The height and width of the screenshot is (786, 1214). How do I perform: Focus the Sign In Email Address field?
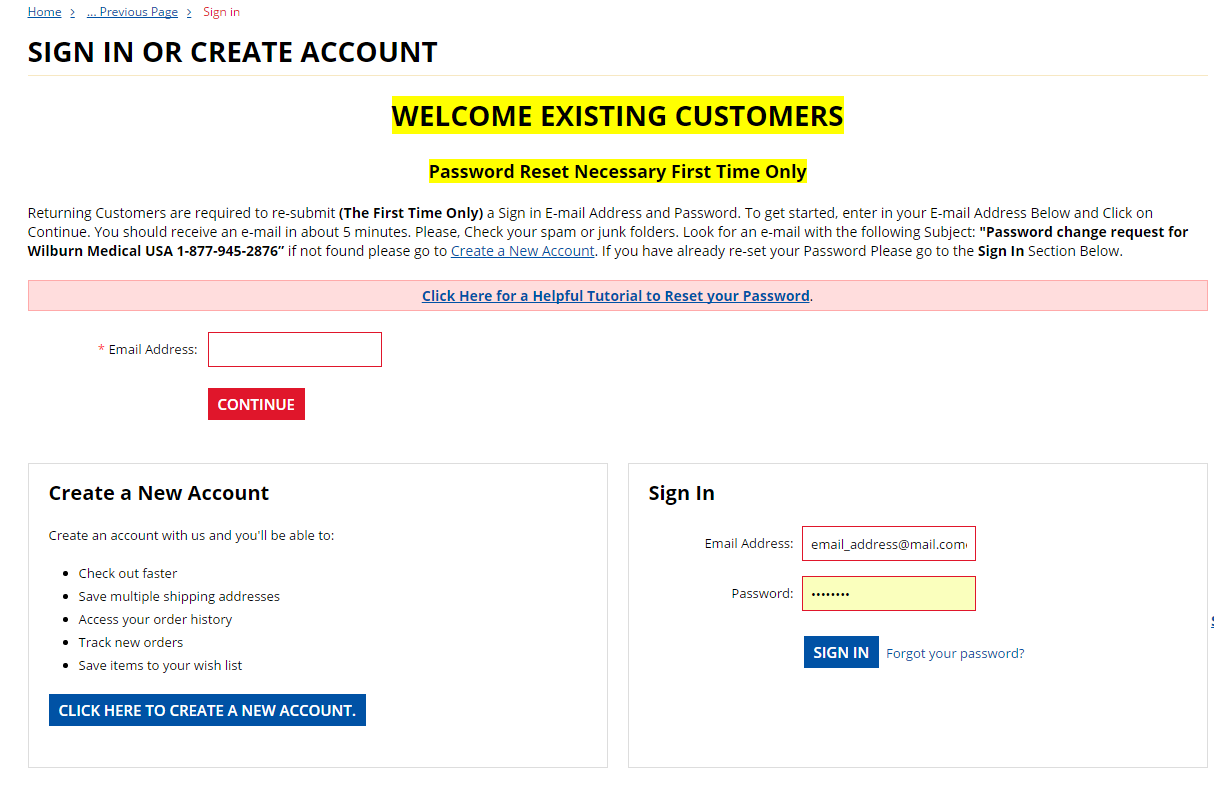click(888, 544)
